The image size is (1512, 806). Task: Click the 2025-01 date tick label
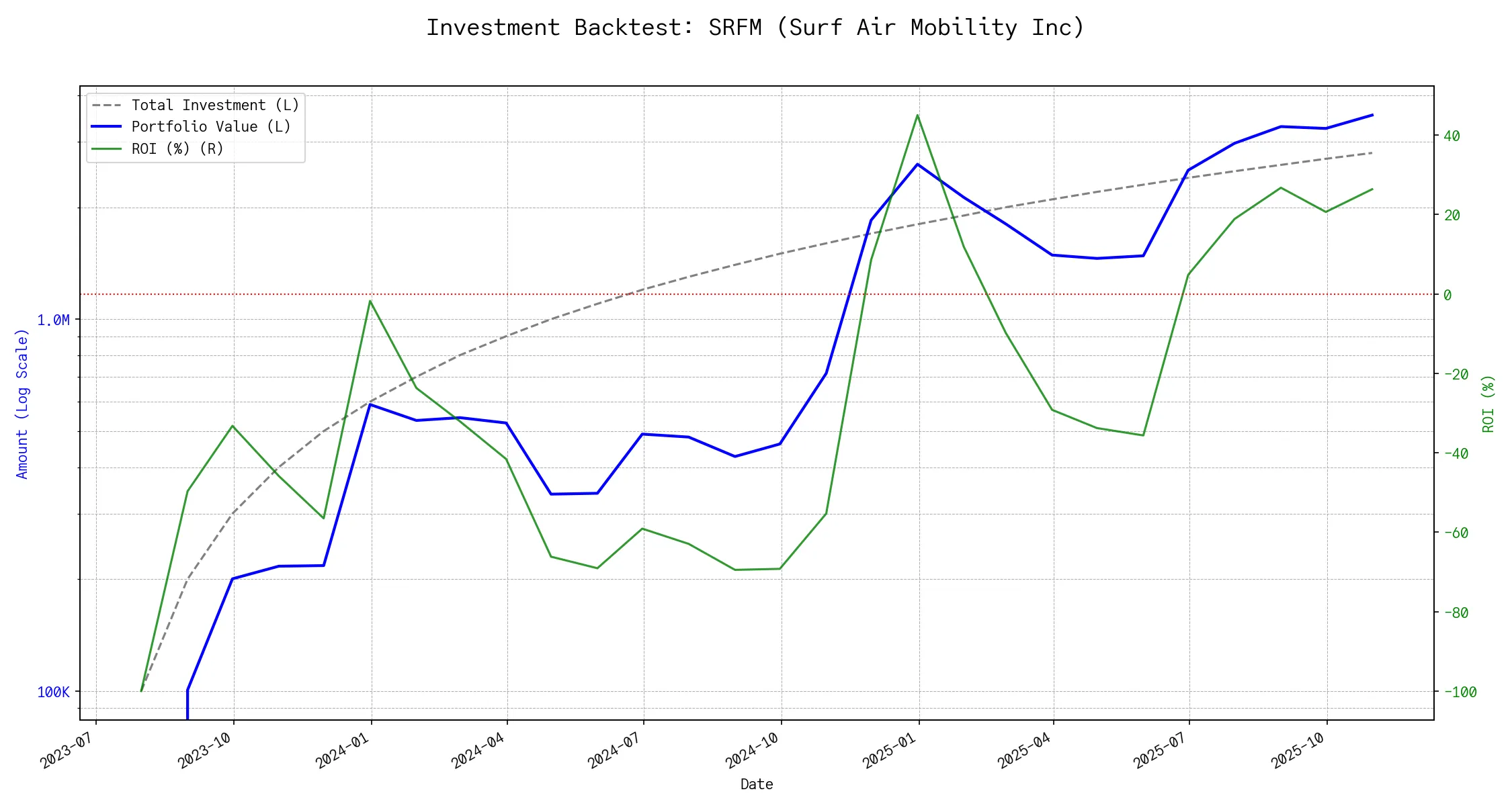[x=888, y=750]
